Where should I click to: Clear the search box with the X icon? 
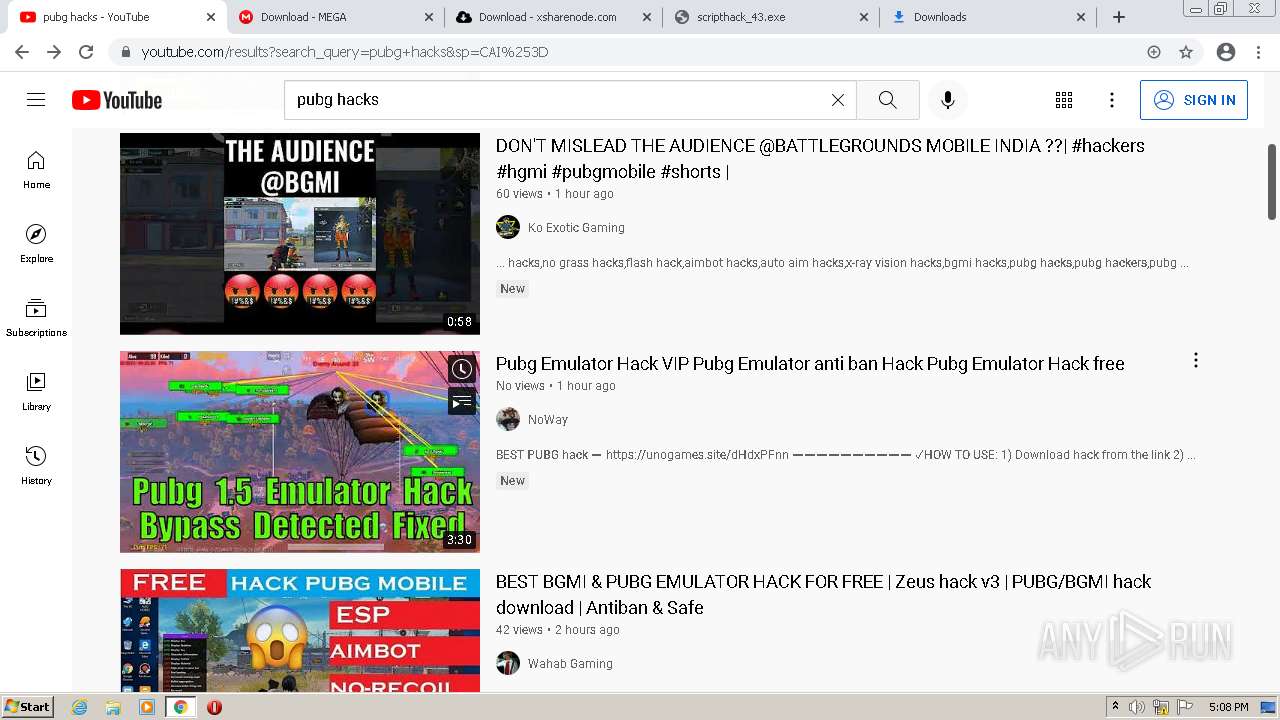pos(838,100)
